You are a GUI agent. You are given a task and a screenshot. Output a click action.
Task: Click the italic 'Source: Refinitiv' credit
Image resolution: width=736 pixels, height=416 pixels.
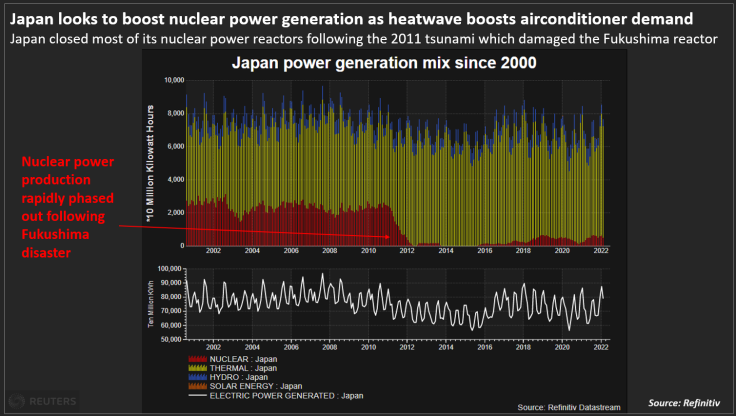(684, 403)
